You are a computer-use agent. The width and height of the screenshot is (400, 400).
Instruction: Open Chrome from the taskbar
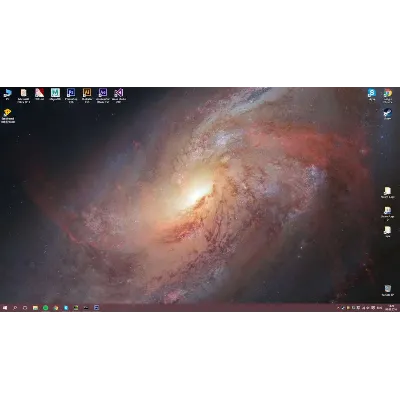[56, 308]
